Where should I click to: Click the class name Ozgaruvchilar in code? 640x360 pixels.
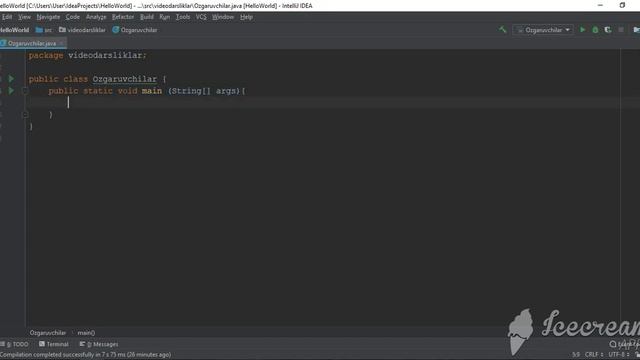[x=124, y=79]
